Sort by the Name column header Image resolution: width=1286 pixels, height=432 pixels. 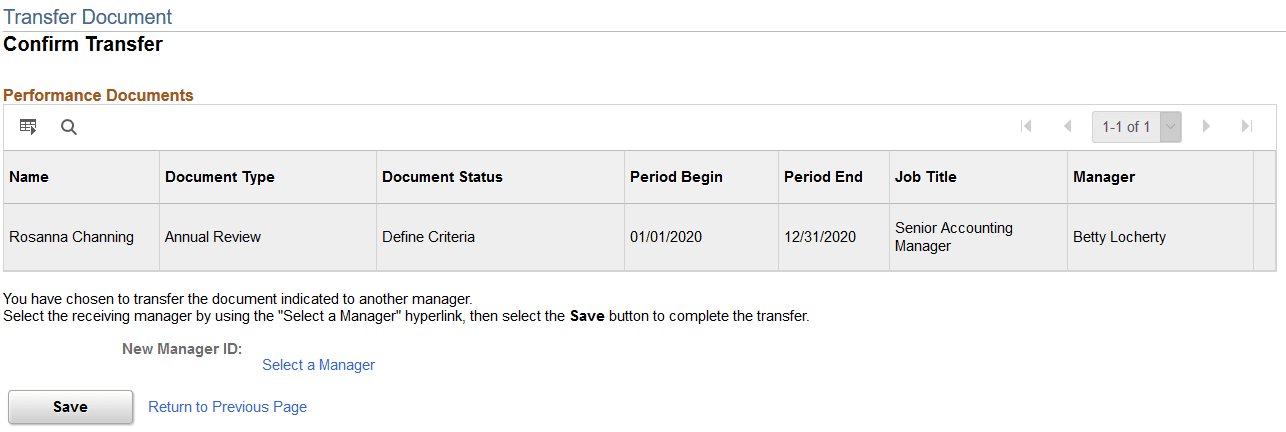click(29, 177)
